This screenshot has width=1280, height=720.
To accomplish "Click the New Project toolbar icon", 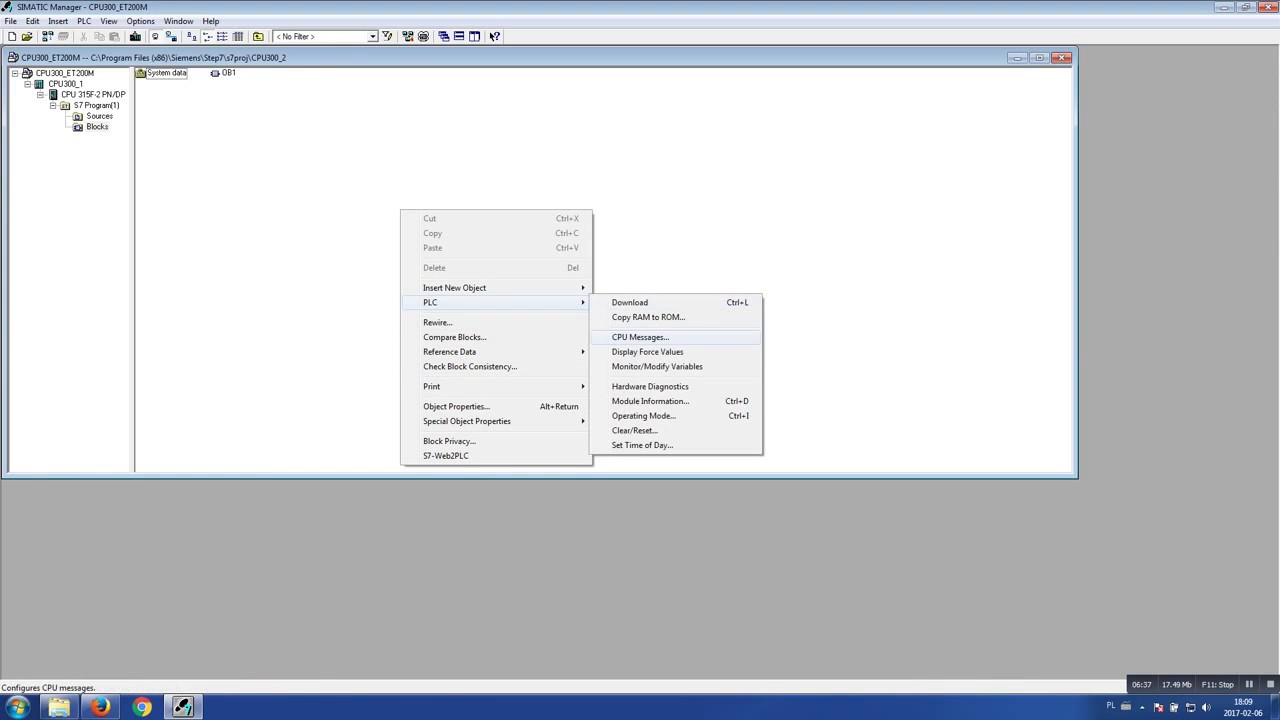I will 12,36.
